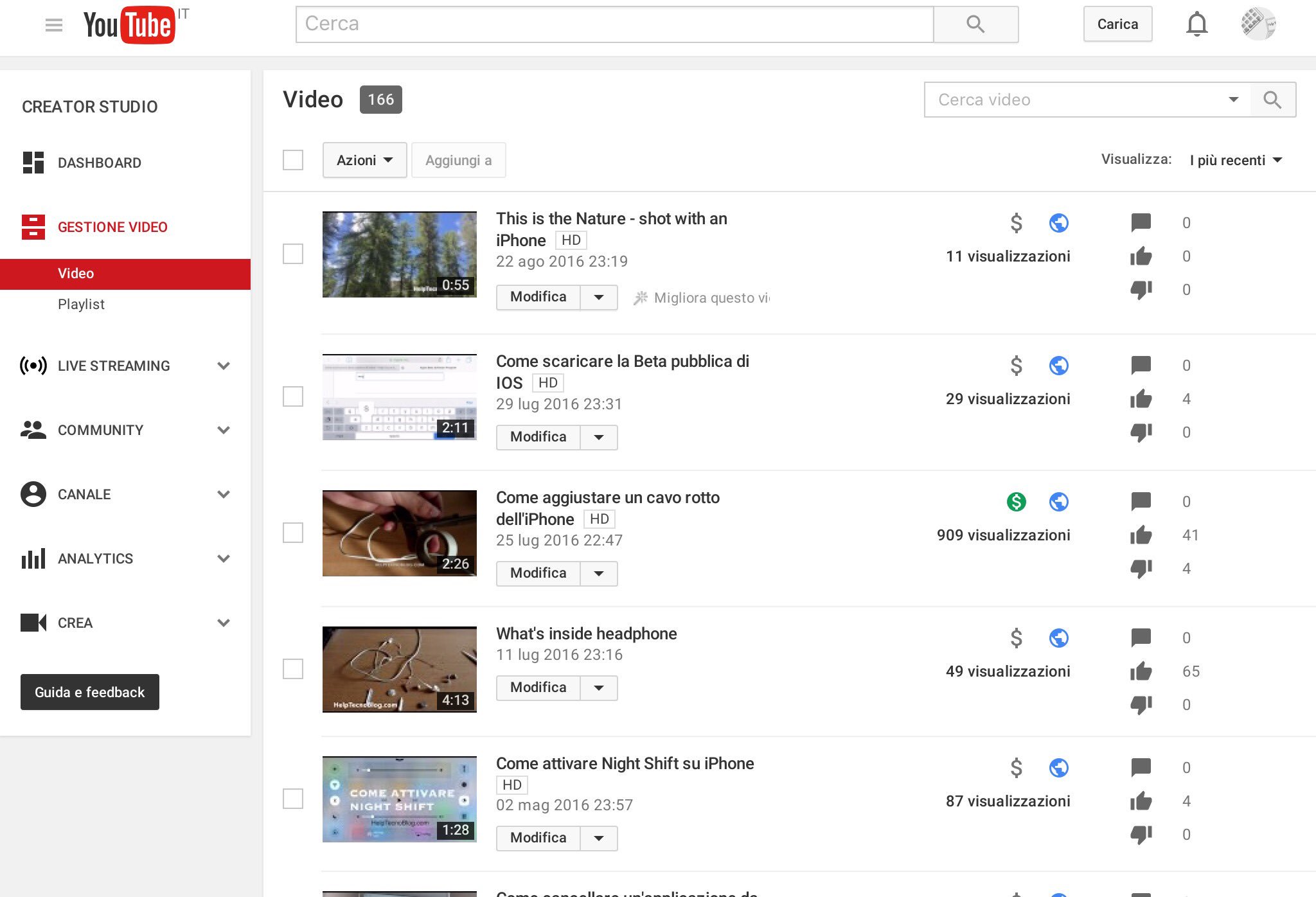This screenshot has width=1316, height=897.
Task: Click comments icon for Night Shift video
Action: tap(1141, 767)
